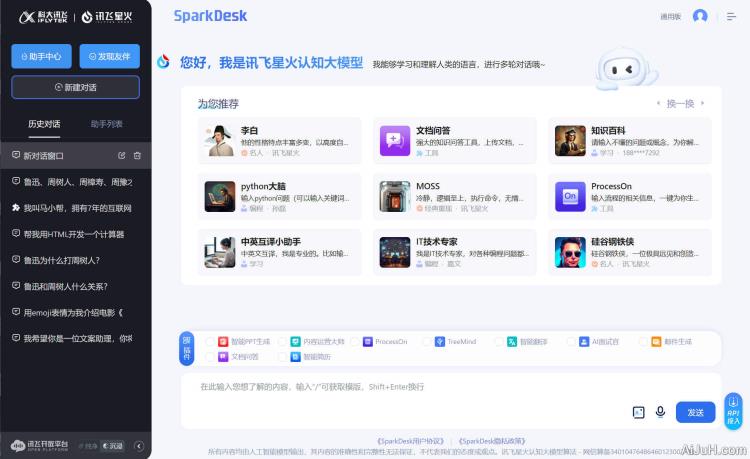Image resolution: width=750 pixels, height=459 pixels.
Task: Click the 发送 send button
Action: tap(696, 412)
